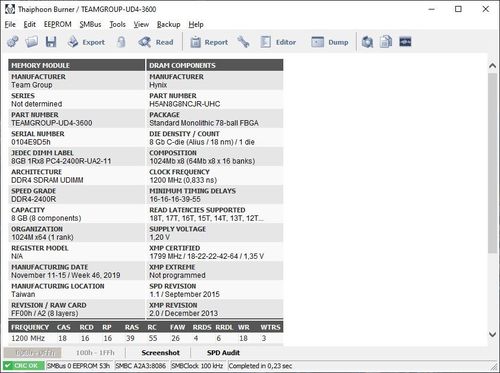500x373 pixels.
Task: Open the Backup menu
Action: point(168,24)
